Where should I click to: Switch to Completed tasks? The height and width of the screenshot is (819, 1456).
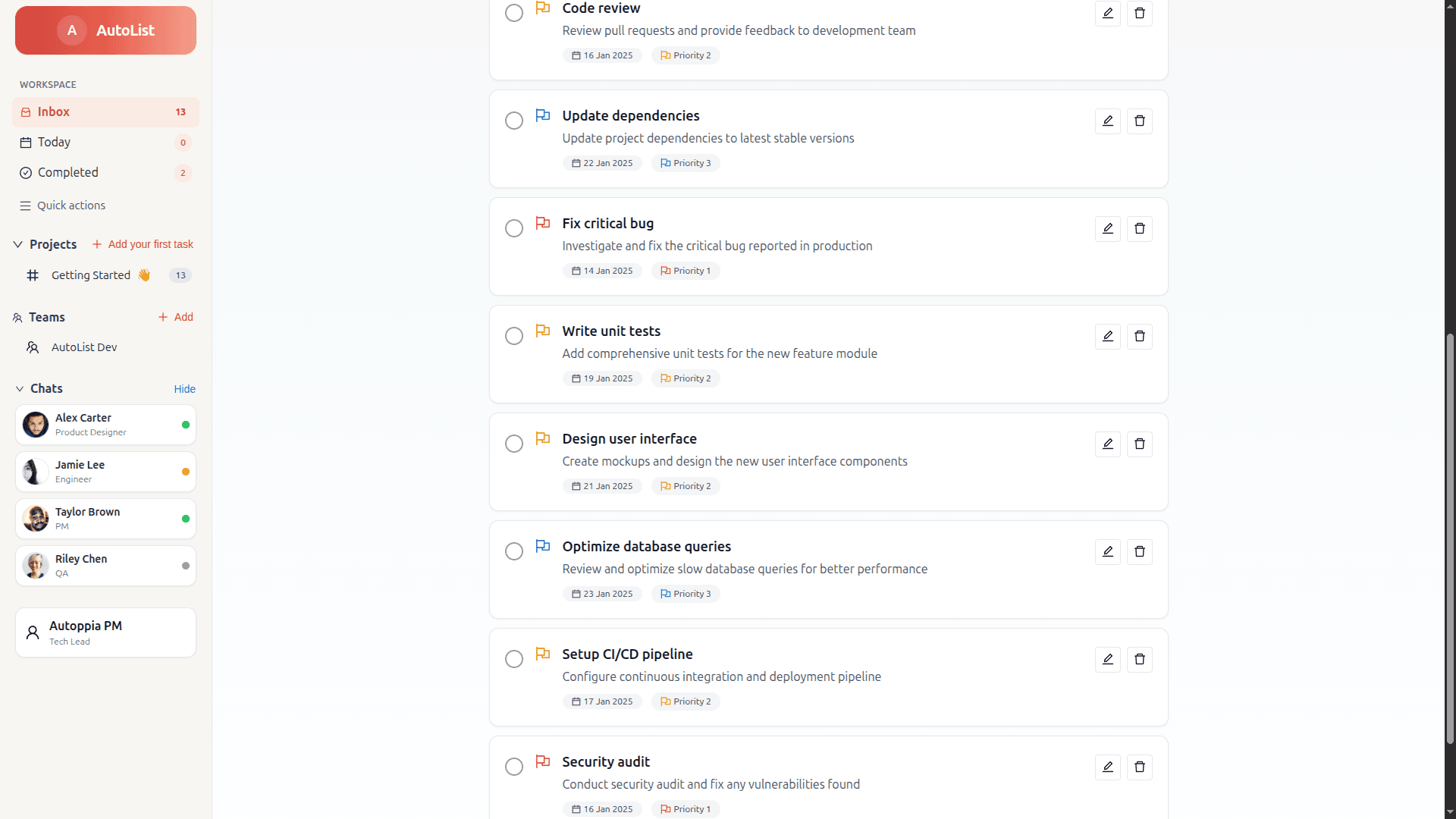(x=67, y=173)
